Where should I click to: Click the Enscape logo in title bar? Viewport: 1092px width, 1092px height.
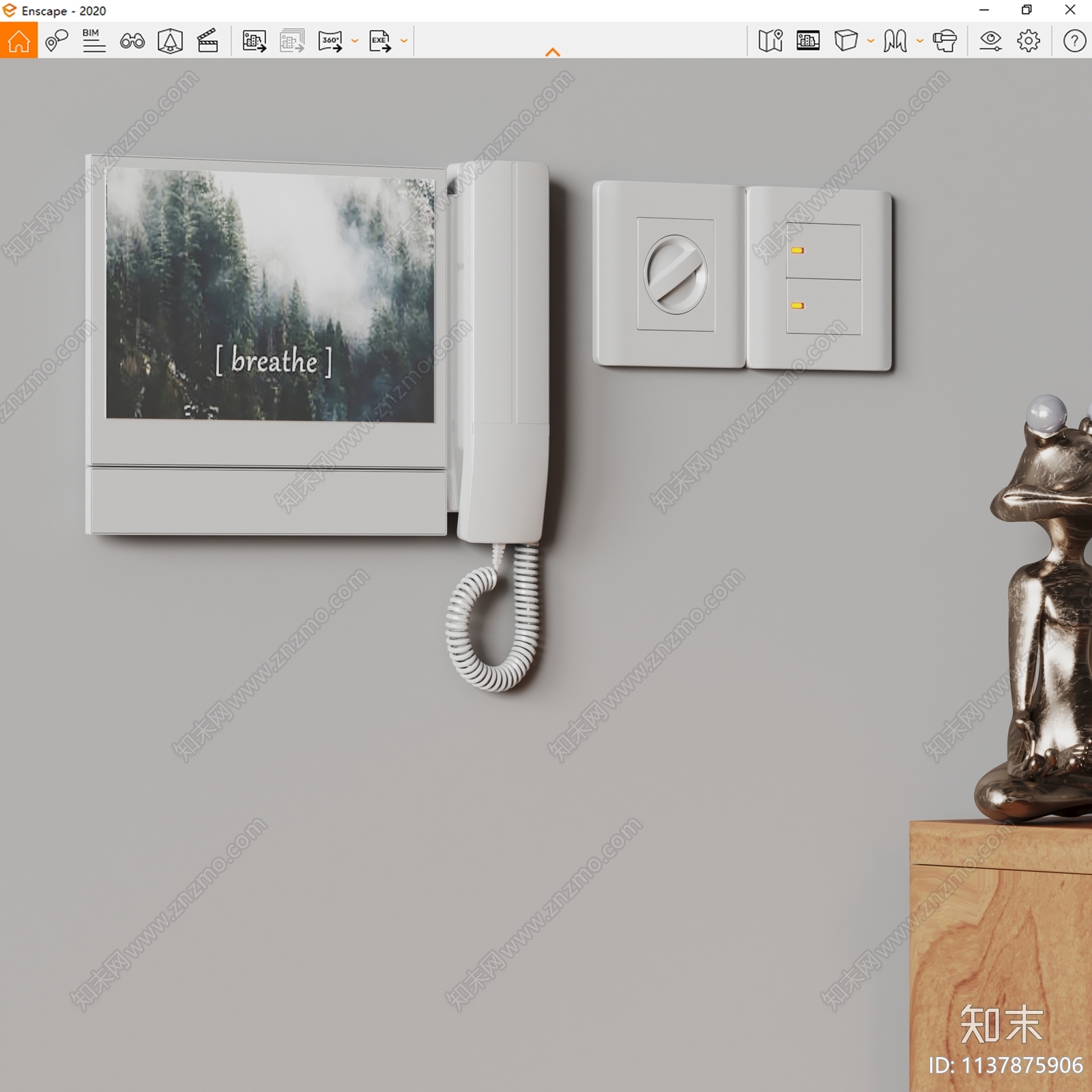[10, 10]
